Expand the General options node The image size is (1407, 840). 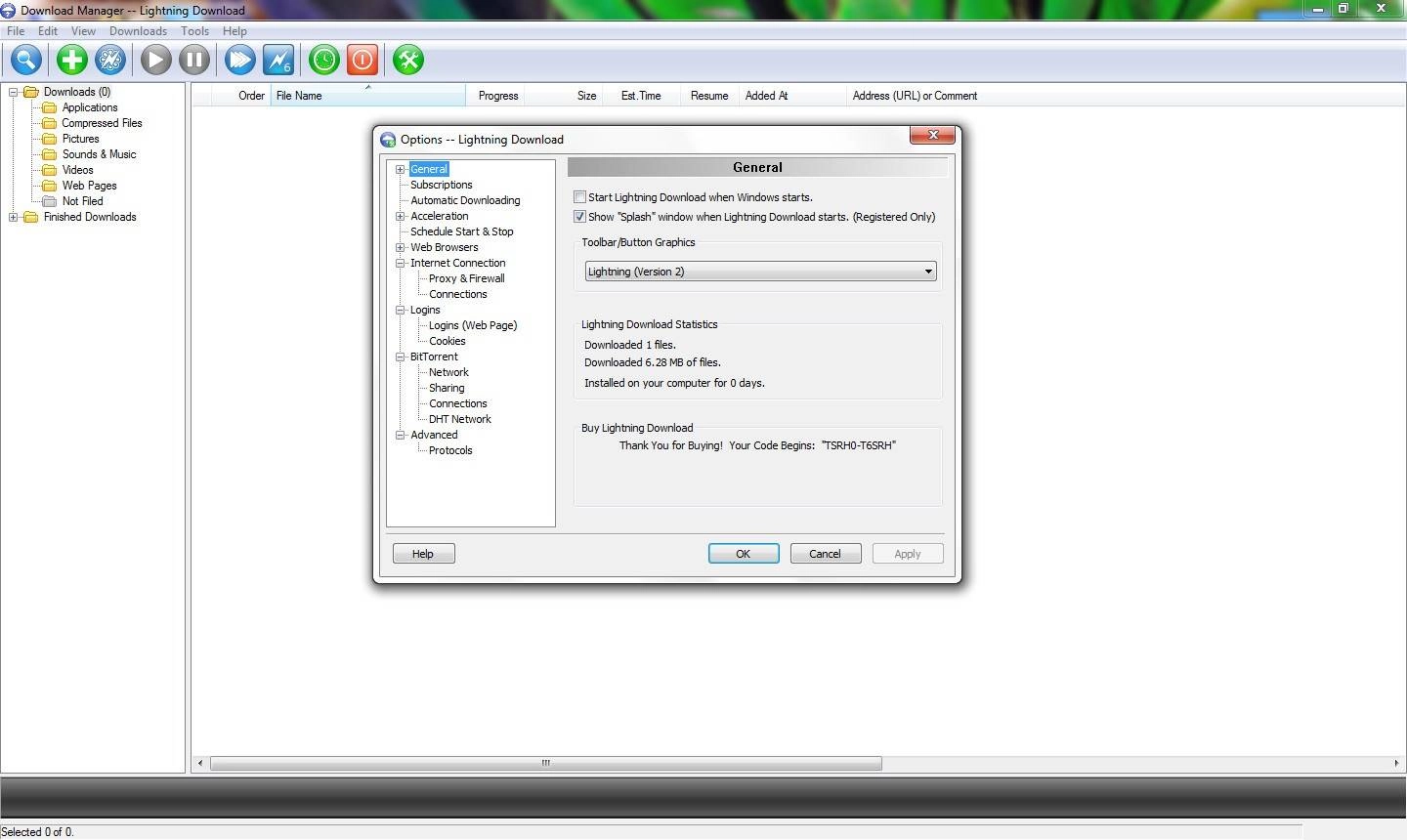click(400, 169)
